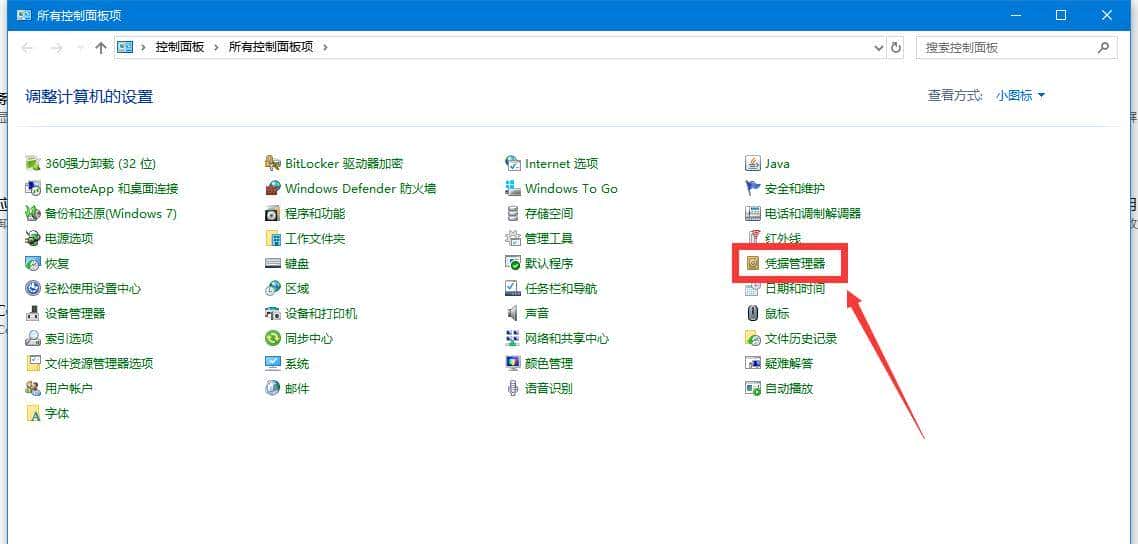Click the 存储空间 icon
Viewport: 1138px width, 544px height.
point(513,213)
